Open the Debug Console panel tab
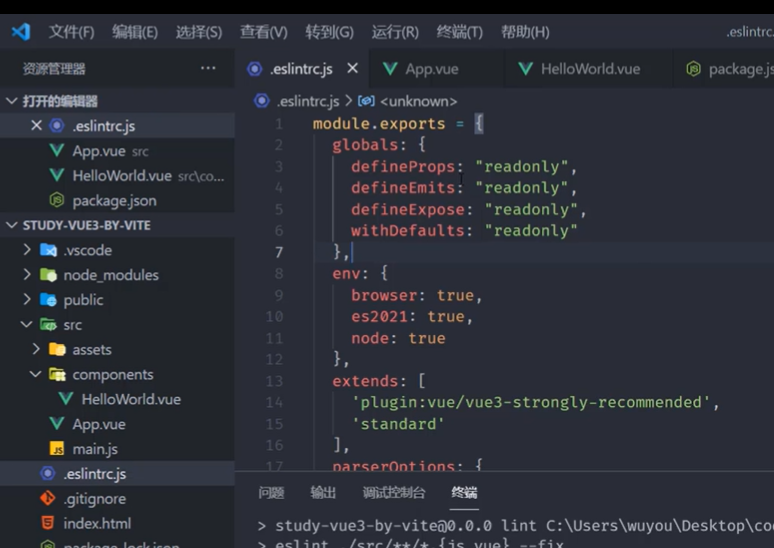Viewport: 774px width, 548px height. click(393, 492)
